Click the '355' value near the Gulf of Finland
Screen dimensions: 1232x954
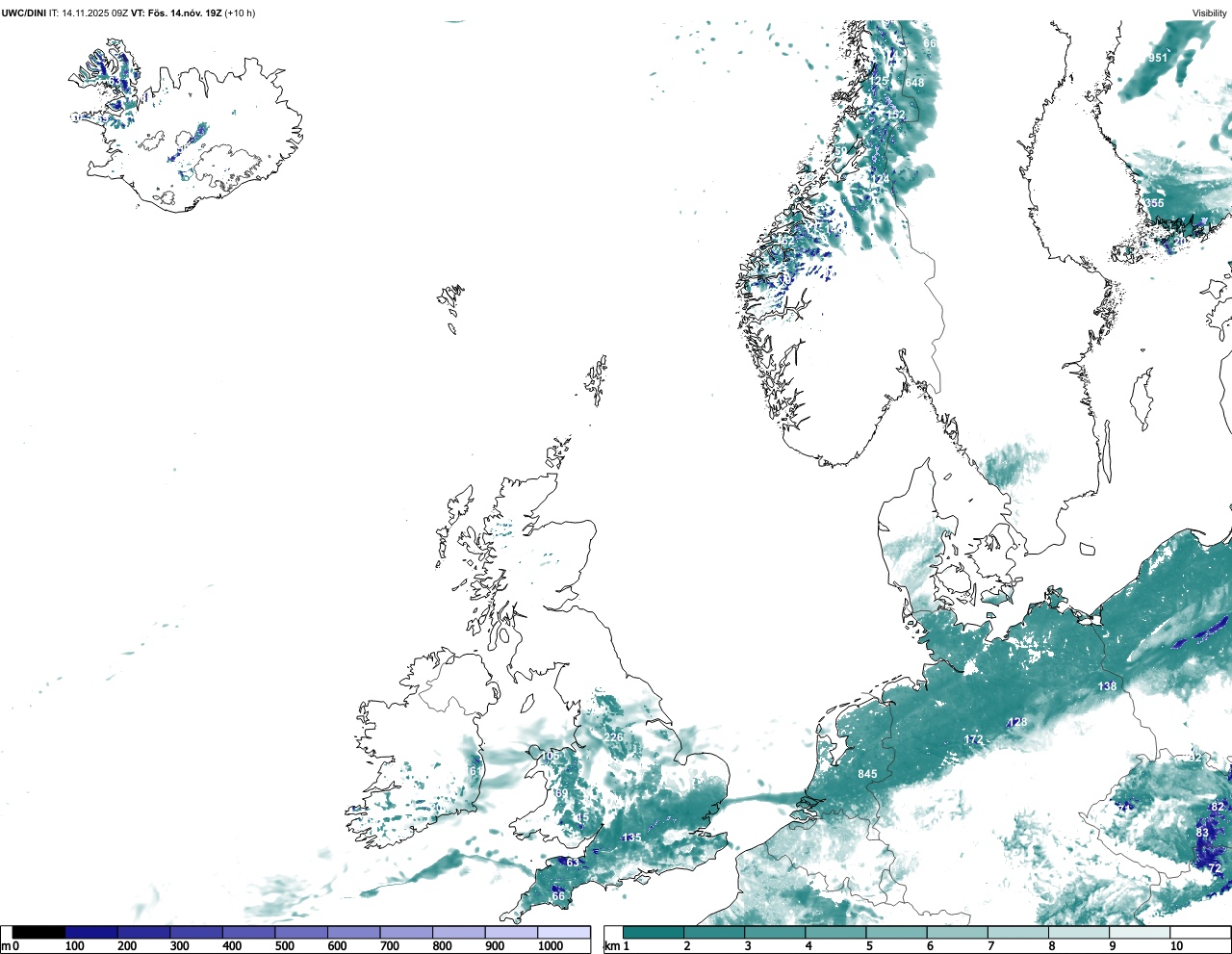[x=1155, y=203]
